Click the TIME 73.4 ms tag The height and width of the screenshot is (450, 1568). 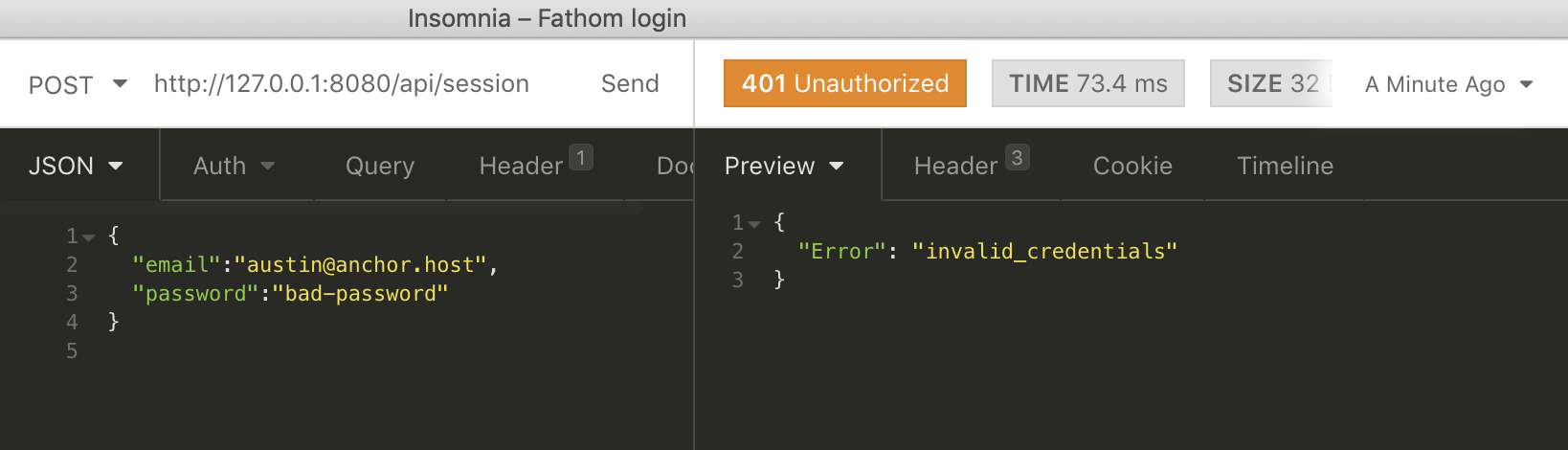tap(1088, 83)
